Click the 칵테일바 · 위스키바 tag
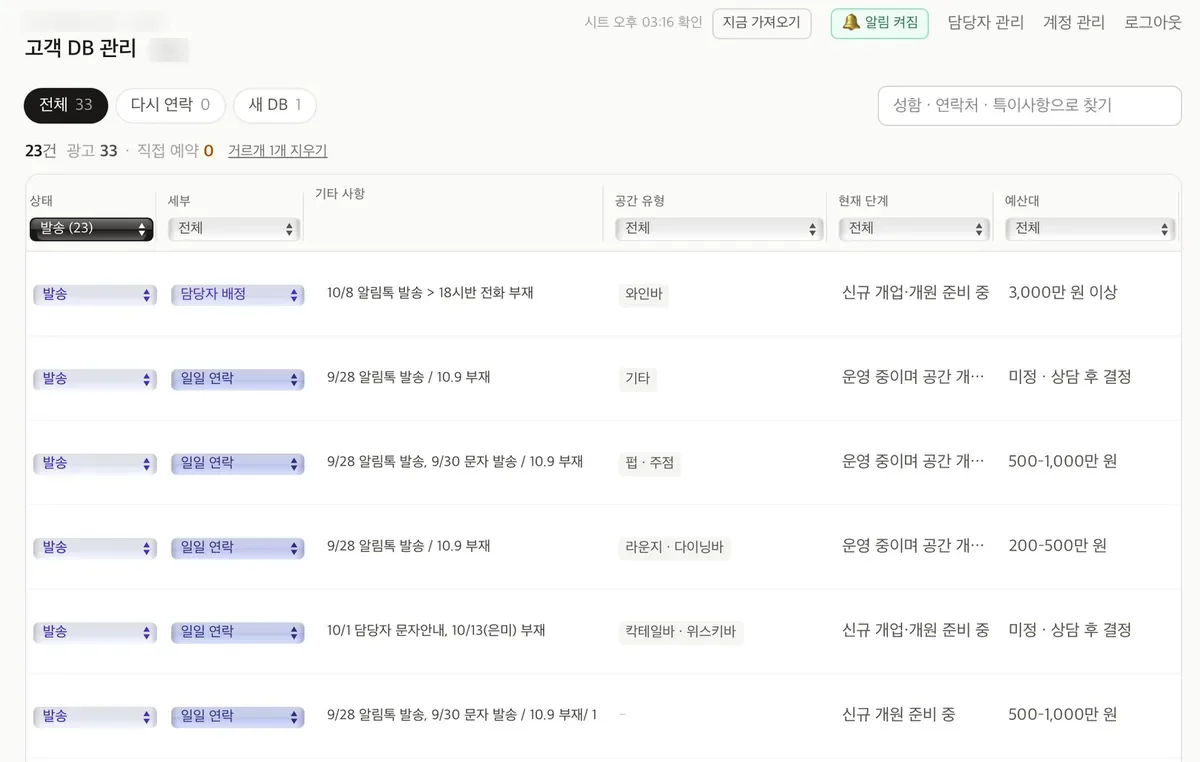This screenshot has width=1200, height=762. pos(680,632)
